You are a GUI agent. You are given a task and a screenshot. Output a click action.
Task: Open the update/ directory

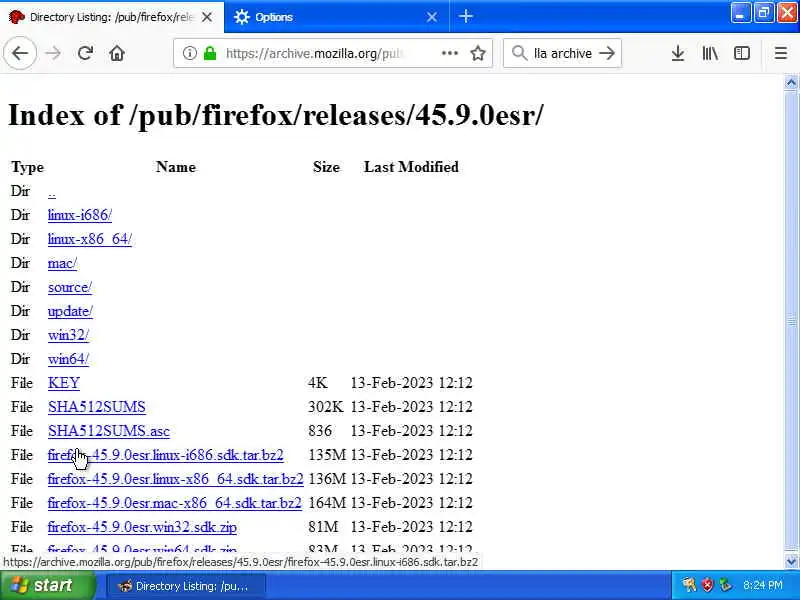pyautogui.click(x=70, y=311)
